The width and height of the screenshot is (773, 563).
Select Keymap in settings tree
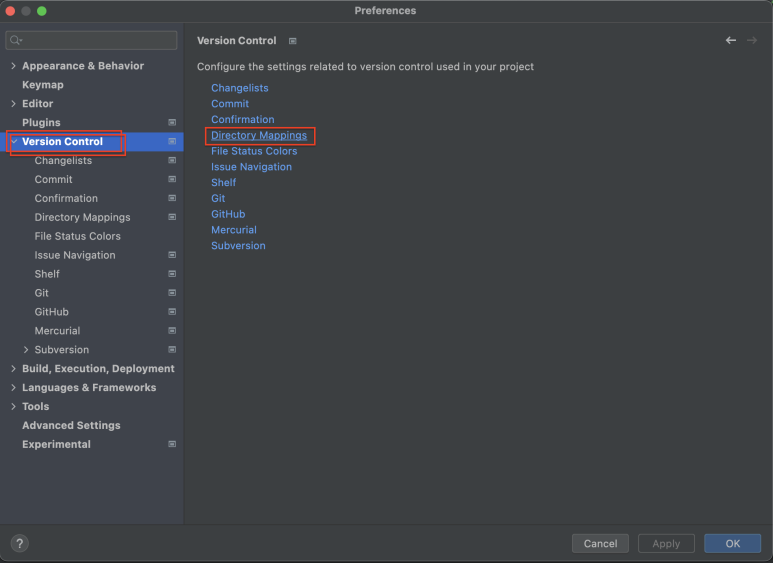[43, 85]
